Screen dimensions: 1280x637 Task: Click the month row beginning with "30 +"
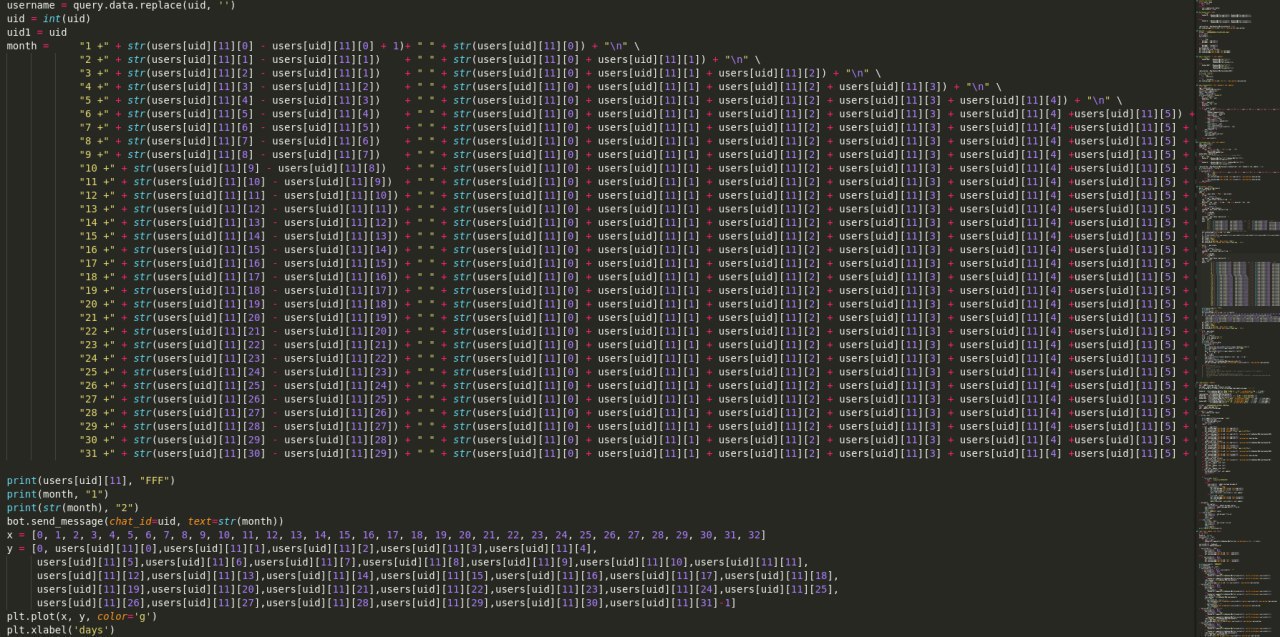(635, 439)
